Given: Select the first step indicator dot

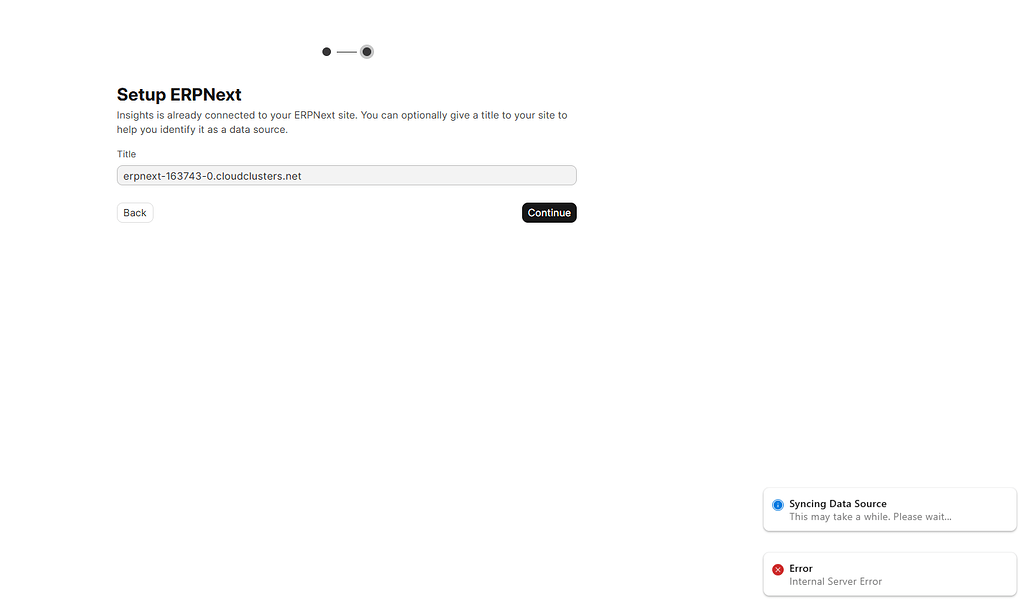Looking at the screenshot, I should click(x=326, y=51).
